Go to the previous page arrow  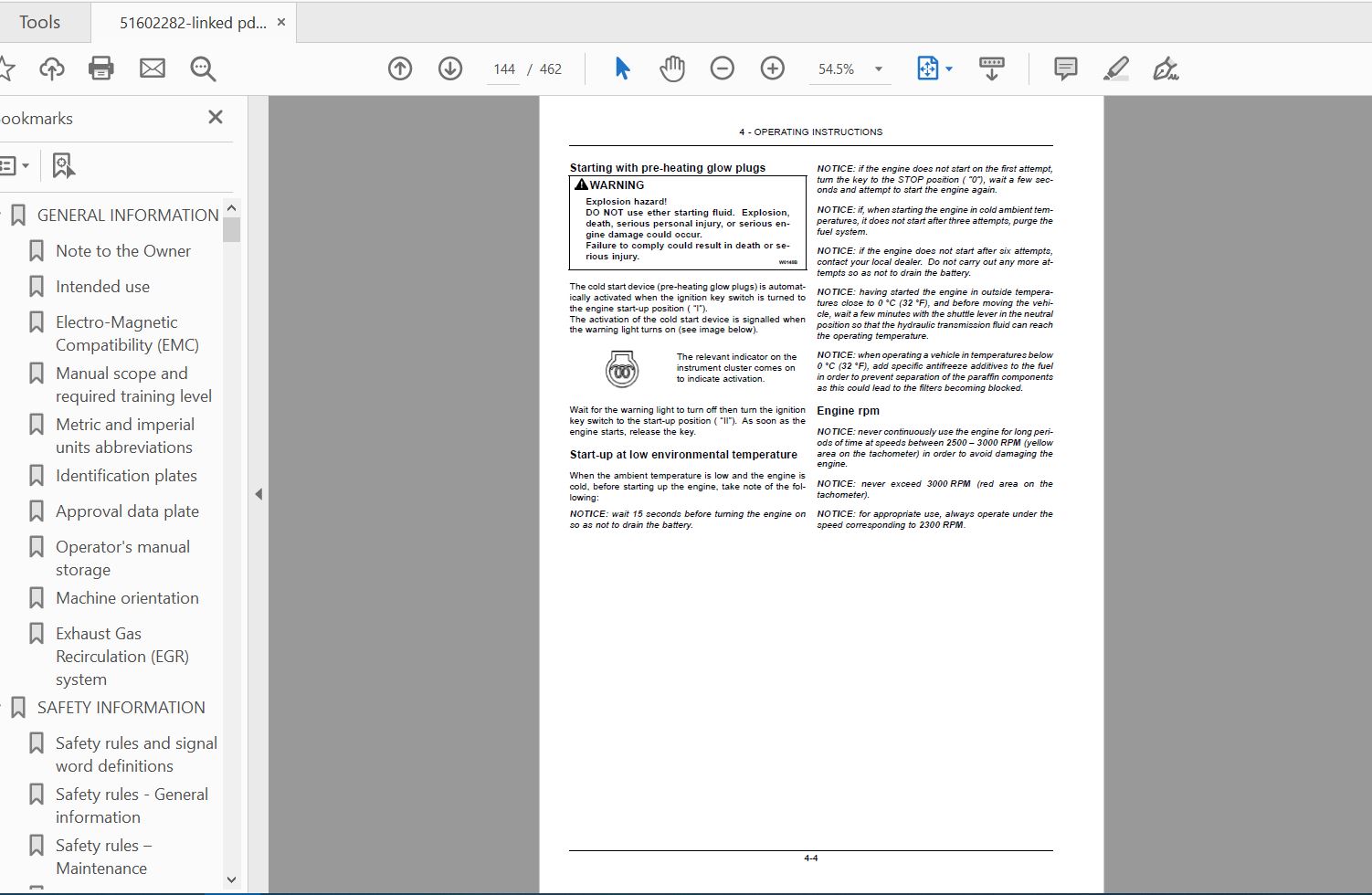[x=400, y=68]
